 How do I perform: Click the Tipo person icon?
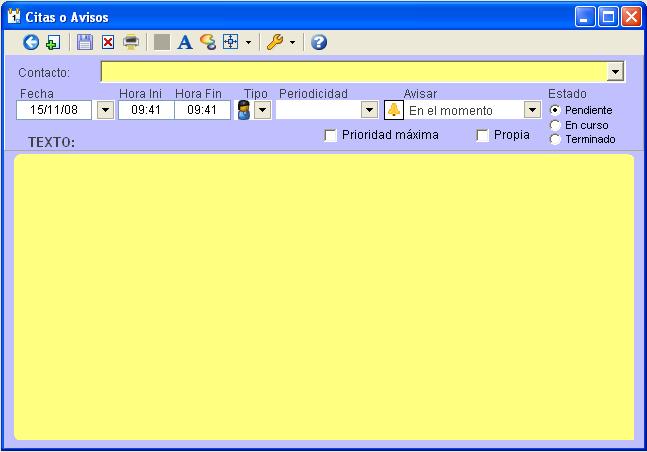coord(244,110)
